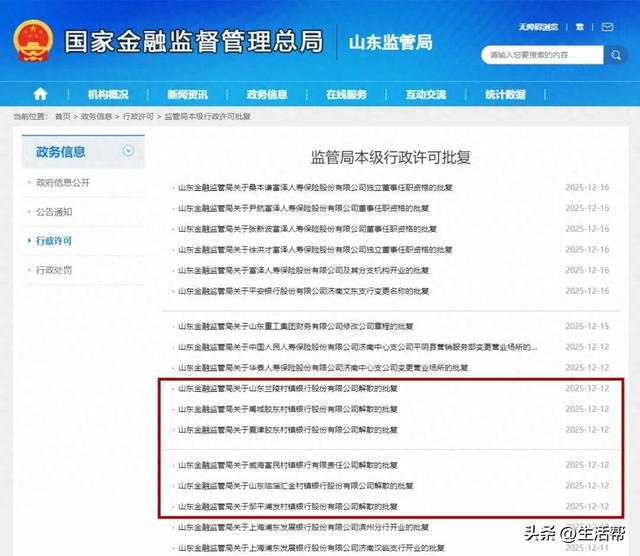640x556 pixels.
Task: Open 富泽人寿及其分支机构开业的批复
Action: pos(303,270)
